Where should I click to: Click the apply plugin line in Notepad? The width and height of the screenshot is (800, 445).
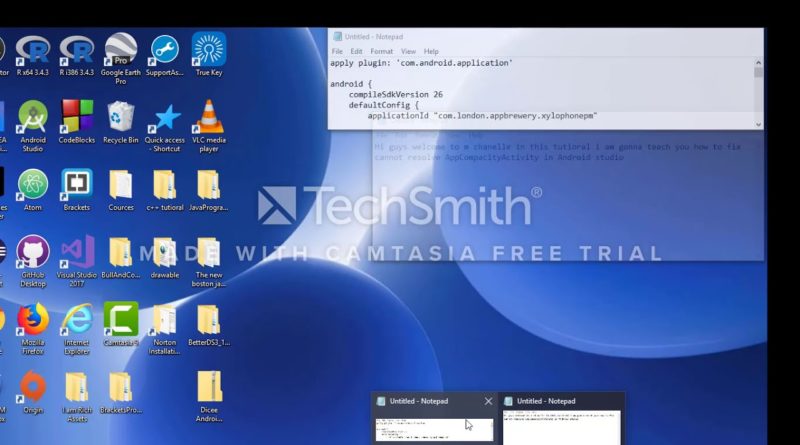click(421, 63)
